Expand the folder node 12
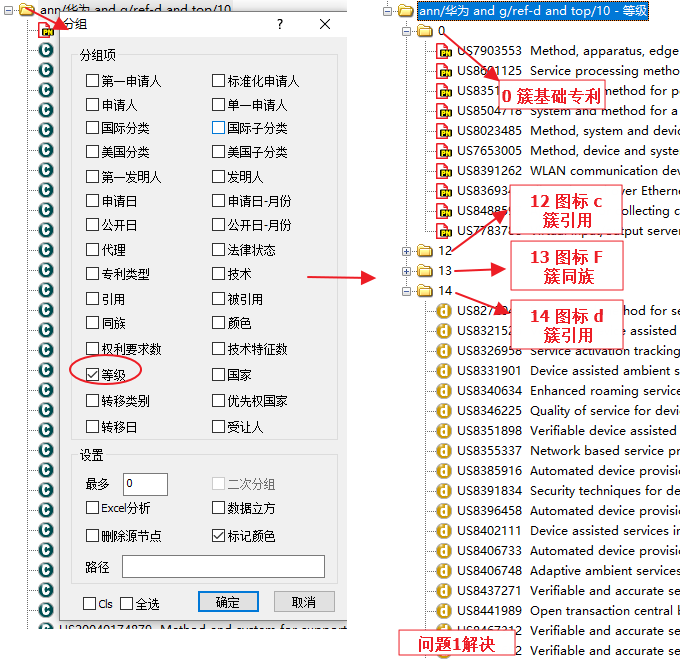Screen dimensions: 680x659 (x=407, y=251)
